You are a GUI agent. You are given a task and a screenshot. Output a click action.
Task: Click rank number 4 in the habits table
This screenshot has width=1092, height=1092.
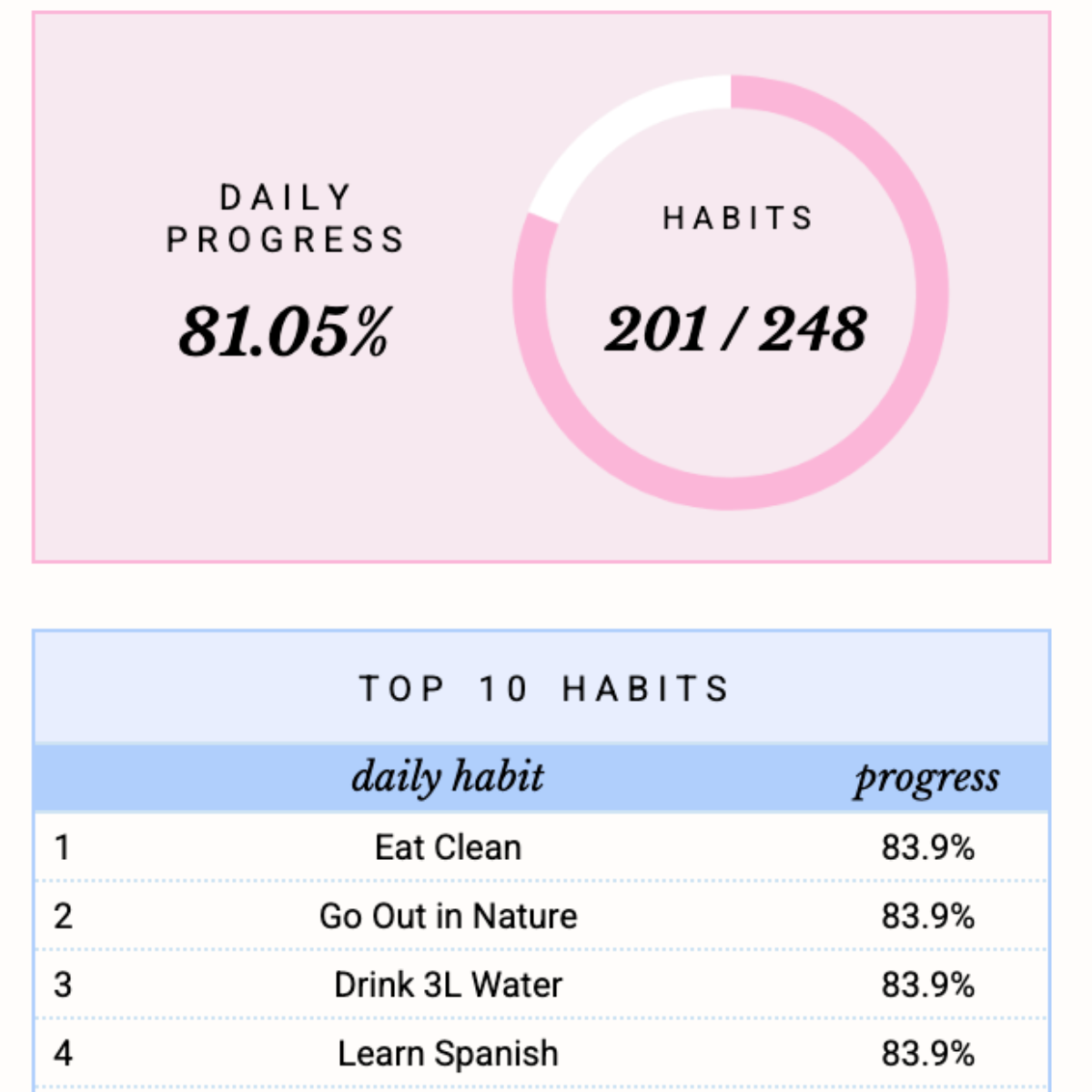tap(62, 1054)
